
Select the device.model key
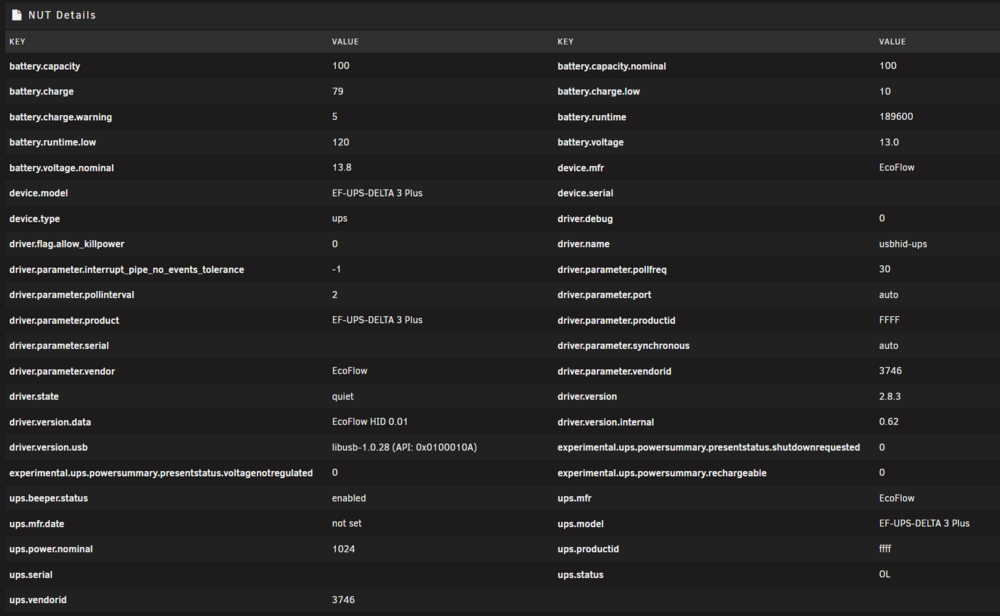pos(38,193)
